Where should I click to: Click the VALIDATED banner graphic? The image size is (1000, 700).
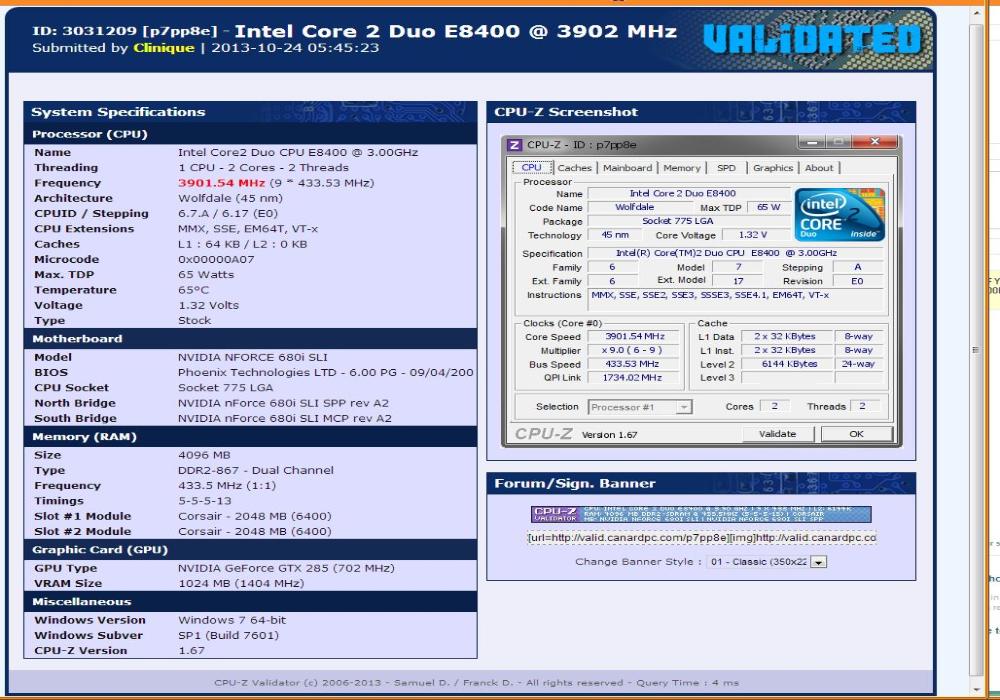[812, 38]
